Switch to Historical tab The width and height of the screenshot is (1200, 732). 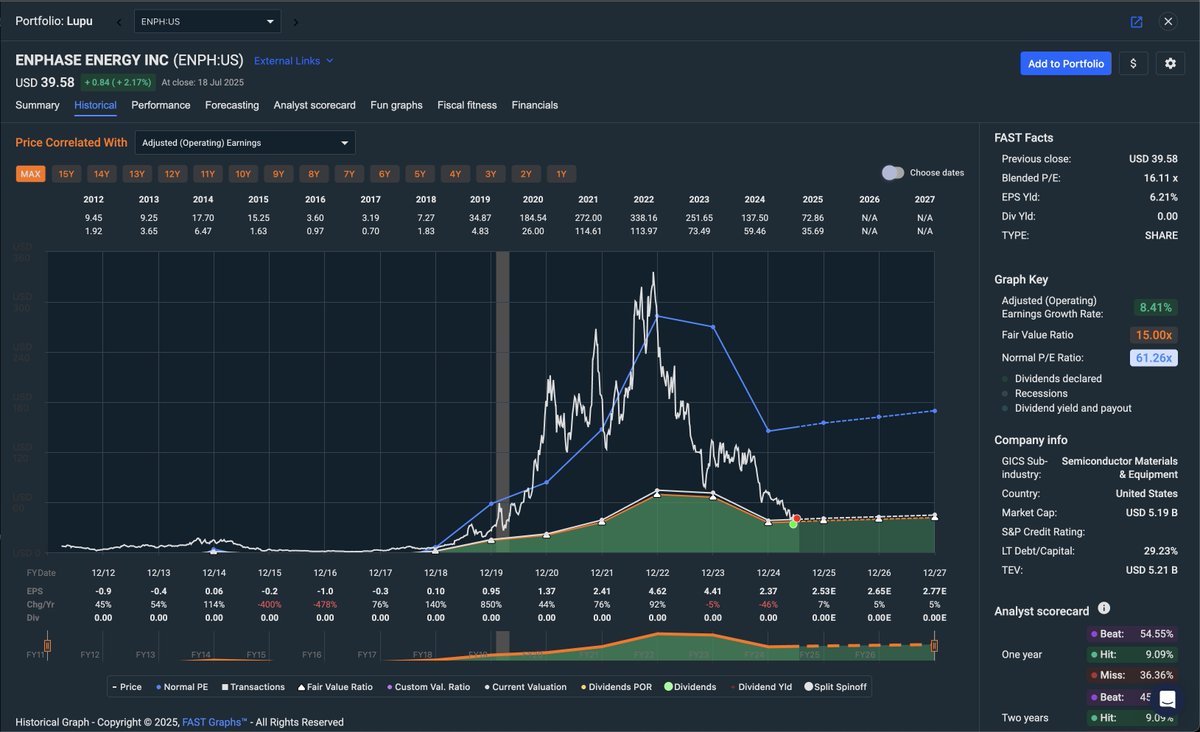pyautogui.click(x=95, y=105)
